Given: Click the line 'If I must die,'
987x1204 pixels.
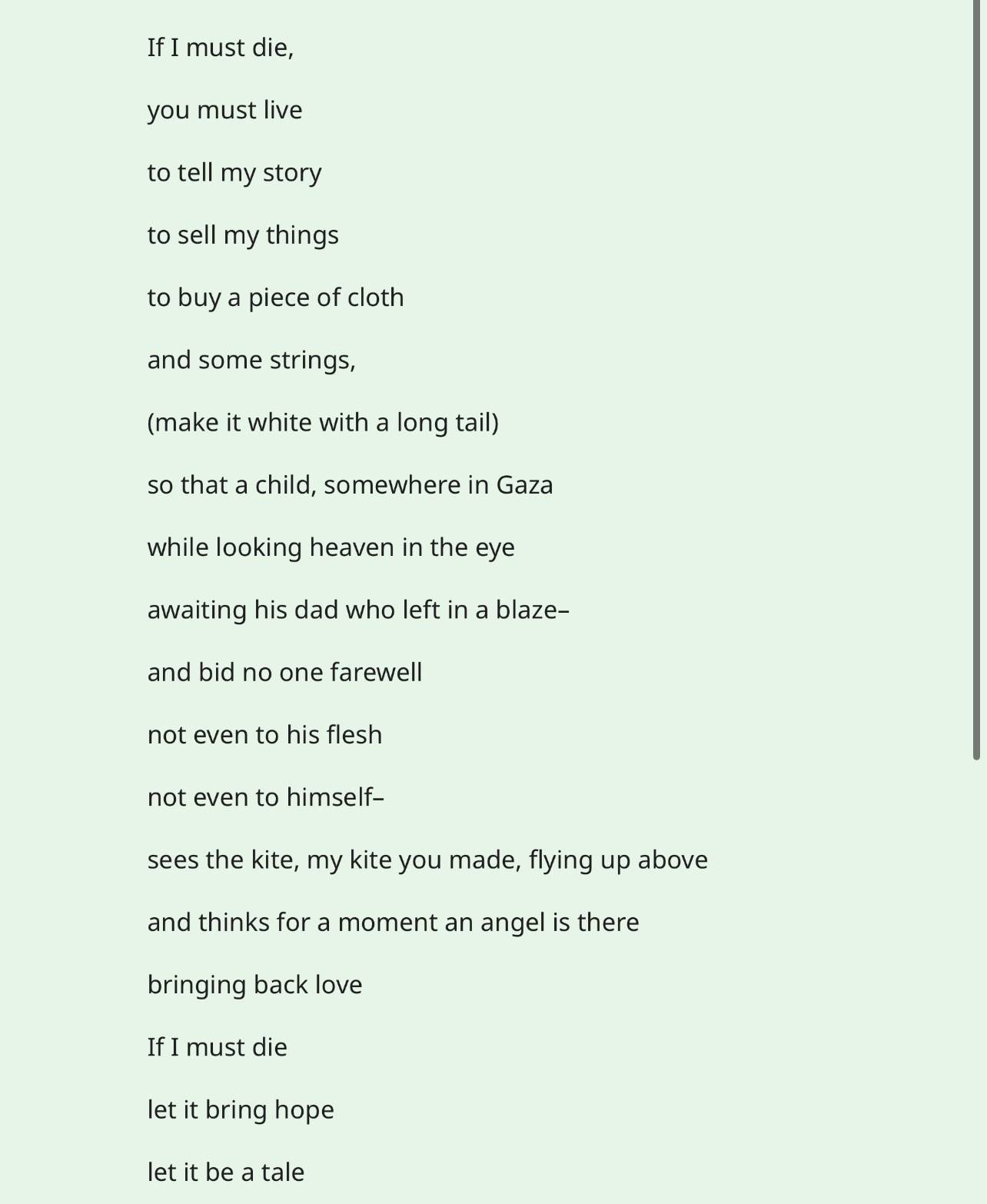Looking at the screenshot, I should click(x=221, y=48).
